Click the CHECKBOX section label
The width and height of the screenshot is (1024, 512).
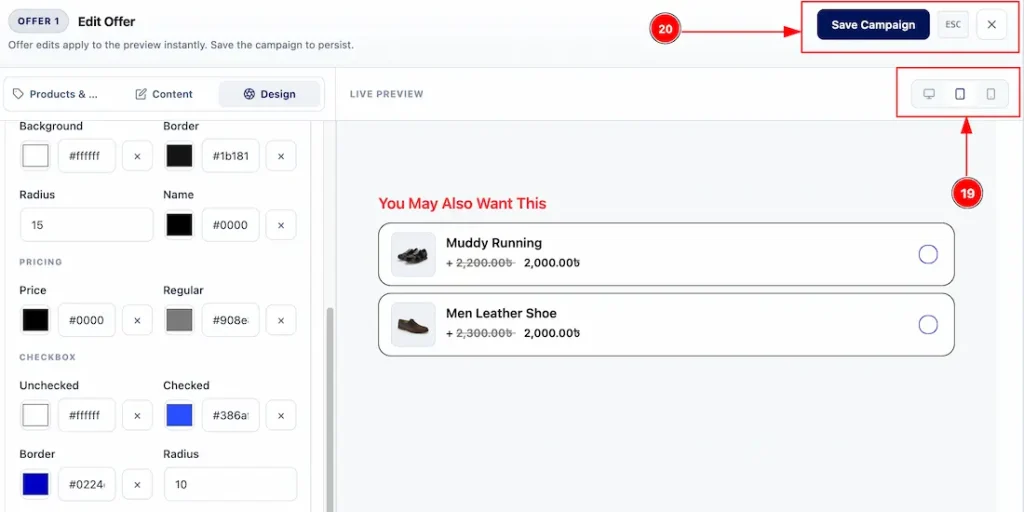(48, 357)
